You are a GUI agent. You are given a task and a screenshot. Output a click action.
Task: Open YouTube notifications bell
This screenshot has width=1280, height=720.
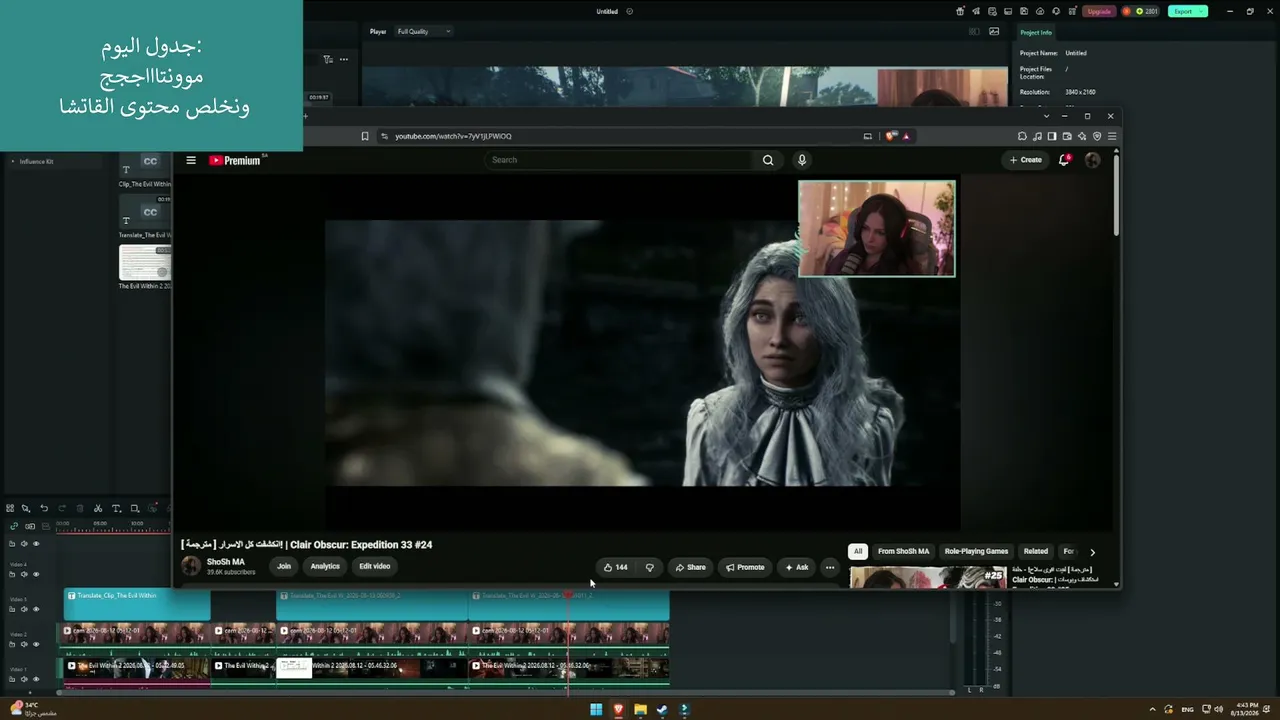(1064, 160)
